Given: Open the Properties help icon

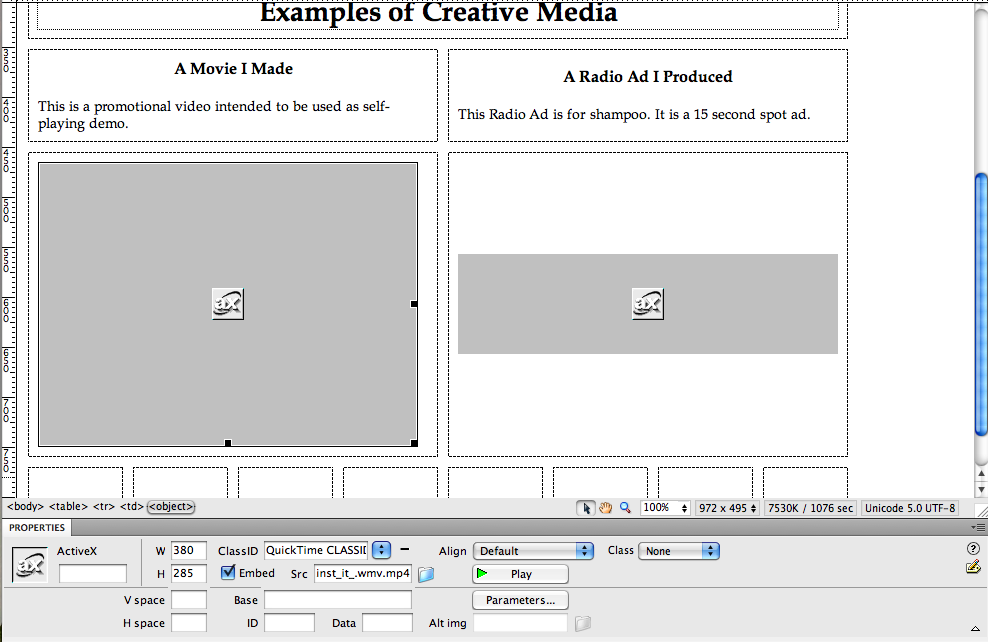Looking at the screenshot, I should (973, 549).
